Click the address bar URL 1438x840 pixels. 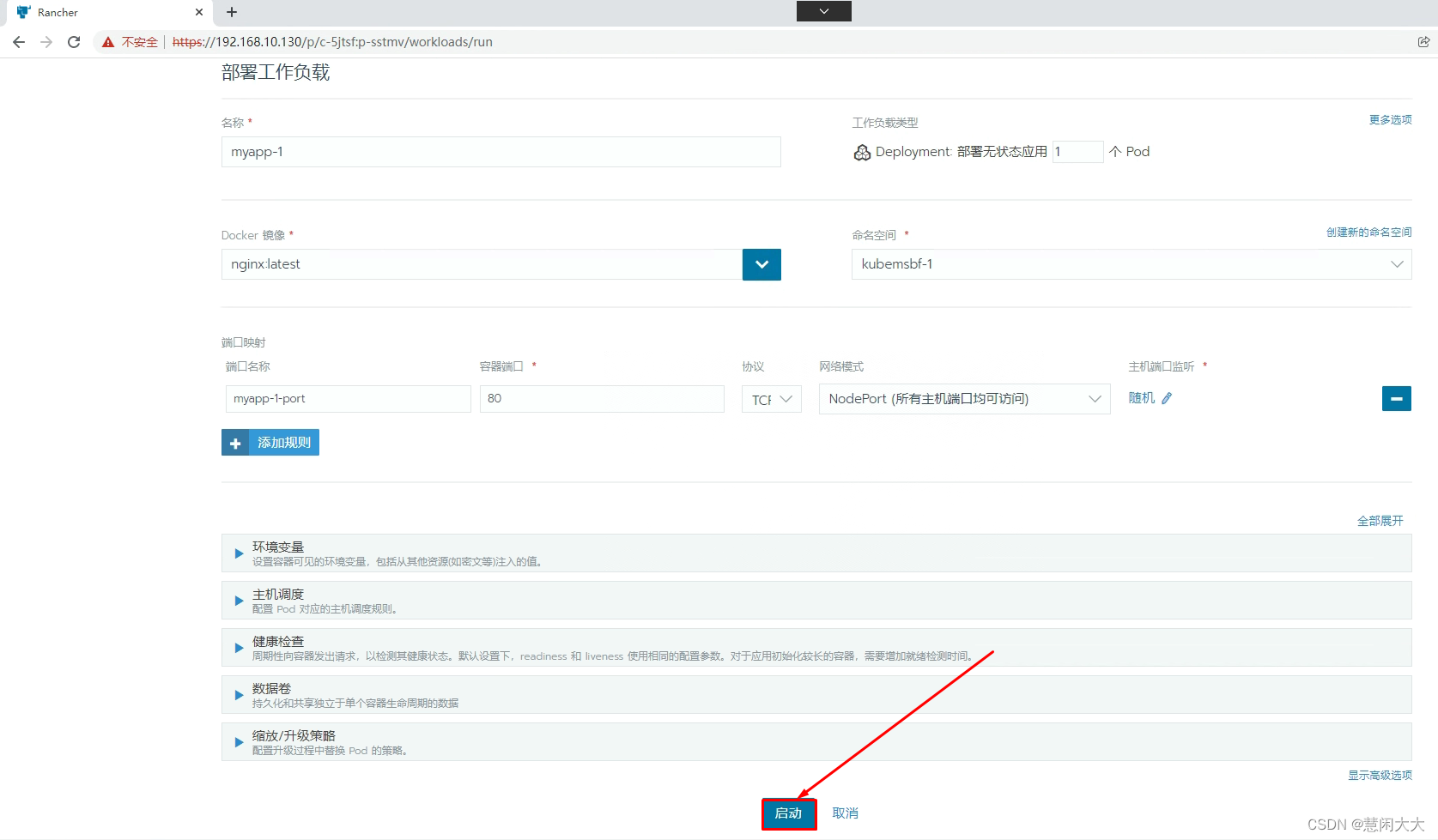pos(332,42)
